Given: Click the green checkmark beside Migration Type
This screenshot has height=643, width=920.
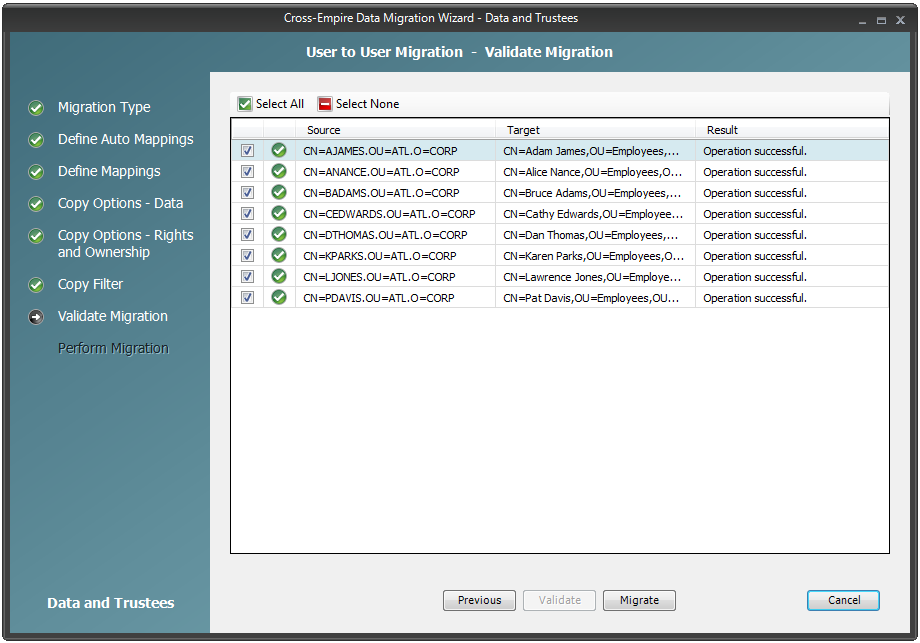Looking at the screenshot, I should [x=36, y=108].
